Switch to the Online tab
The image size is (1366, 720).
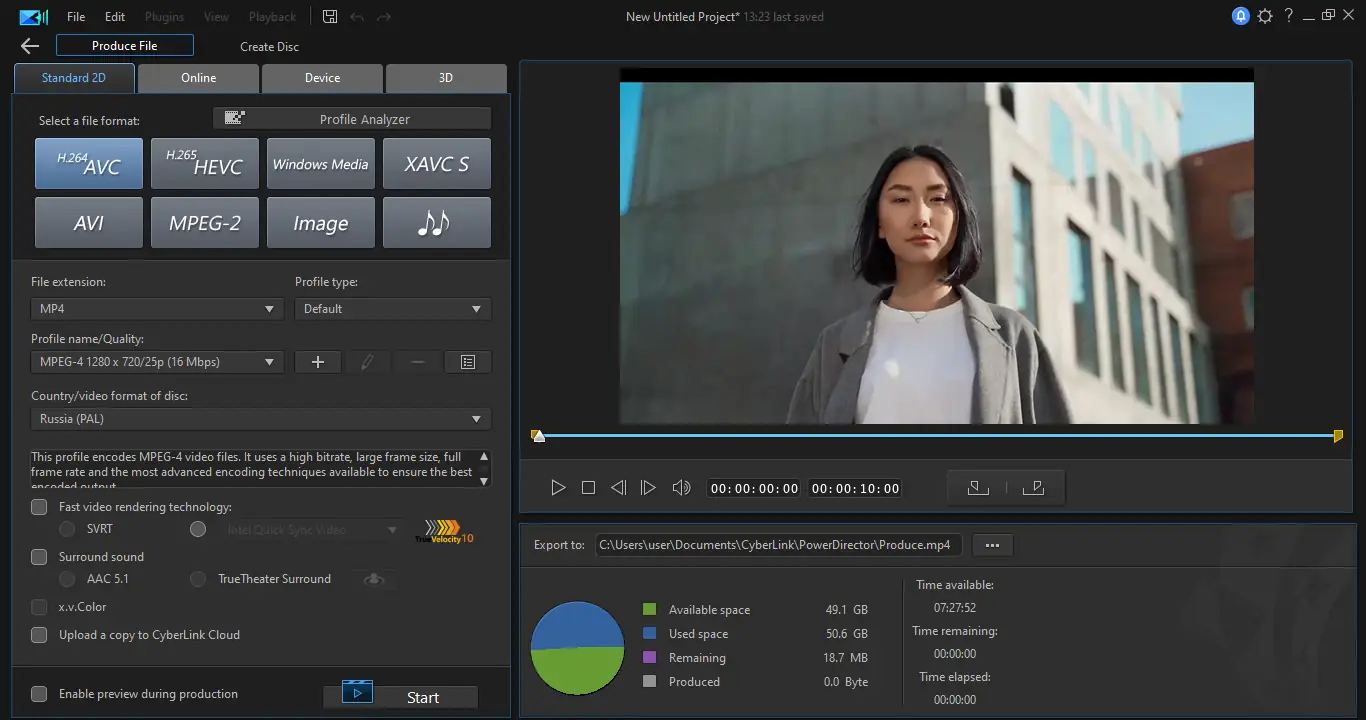(198, 78)
